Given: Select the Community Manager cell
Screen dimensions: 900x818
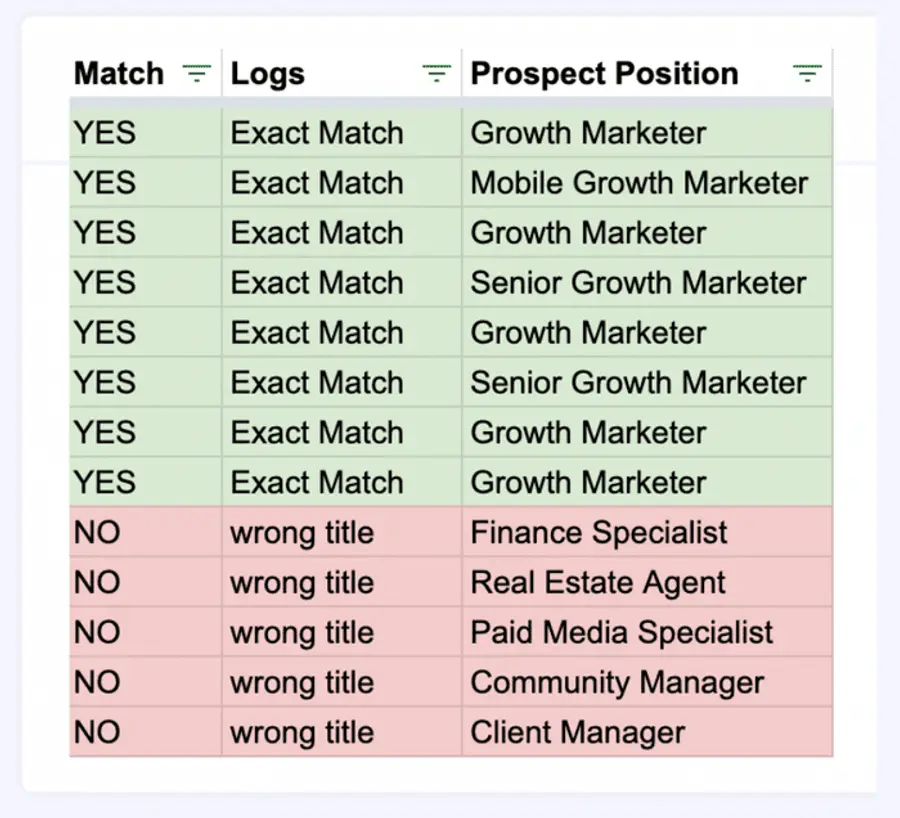Looking at the screenshot, I should coord(647,682).
